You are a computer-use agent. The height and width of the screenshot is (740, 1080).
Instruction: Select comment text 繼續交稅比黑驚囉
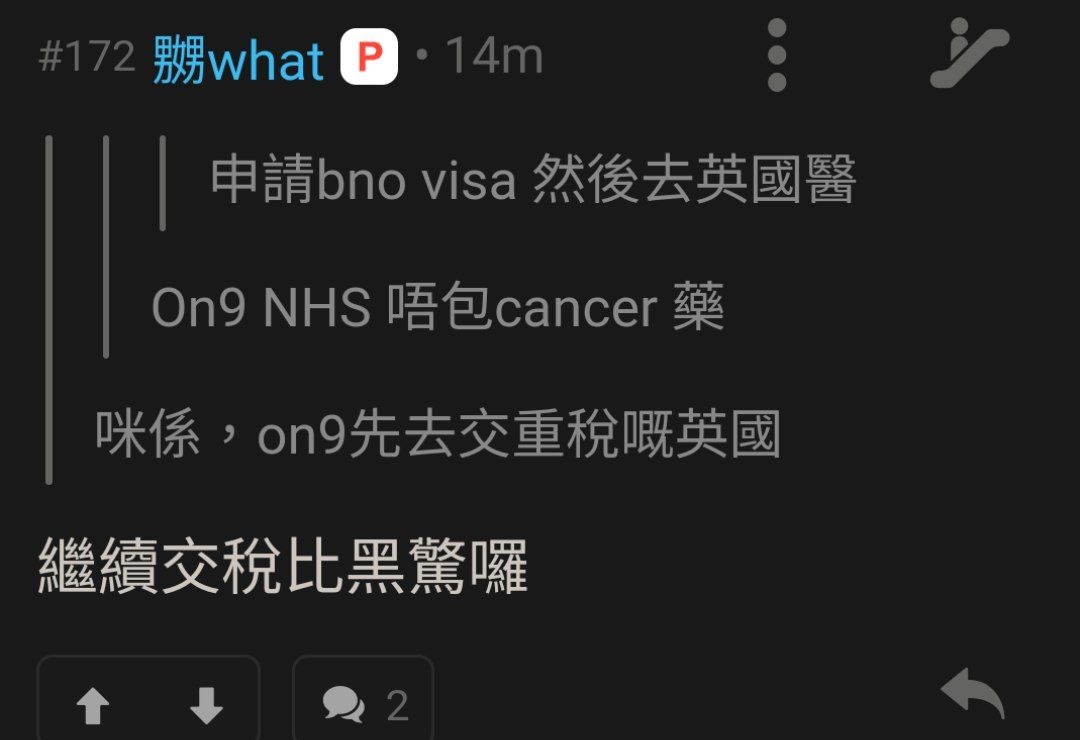(x=283, y=566)
